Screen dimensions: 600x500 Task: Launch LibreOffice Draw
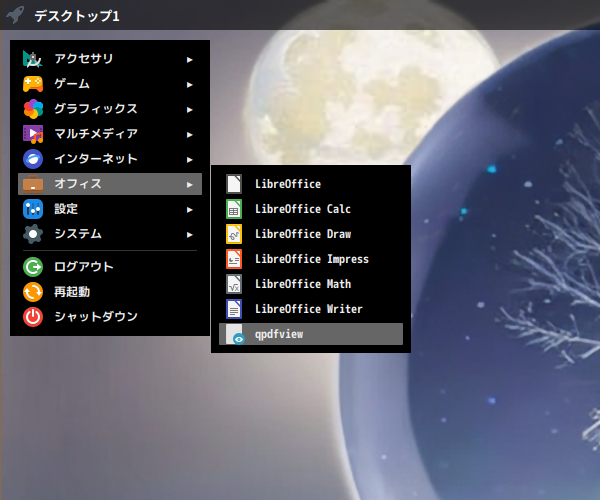311,234
